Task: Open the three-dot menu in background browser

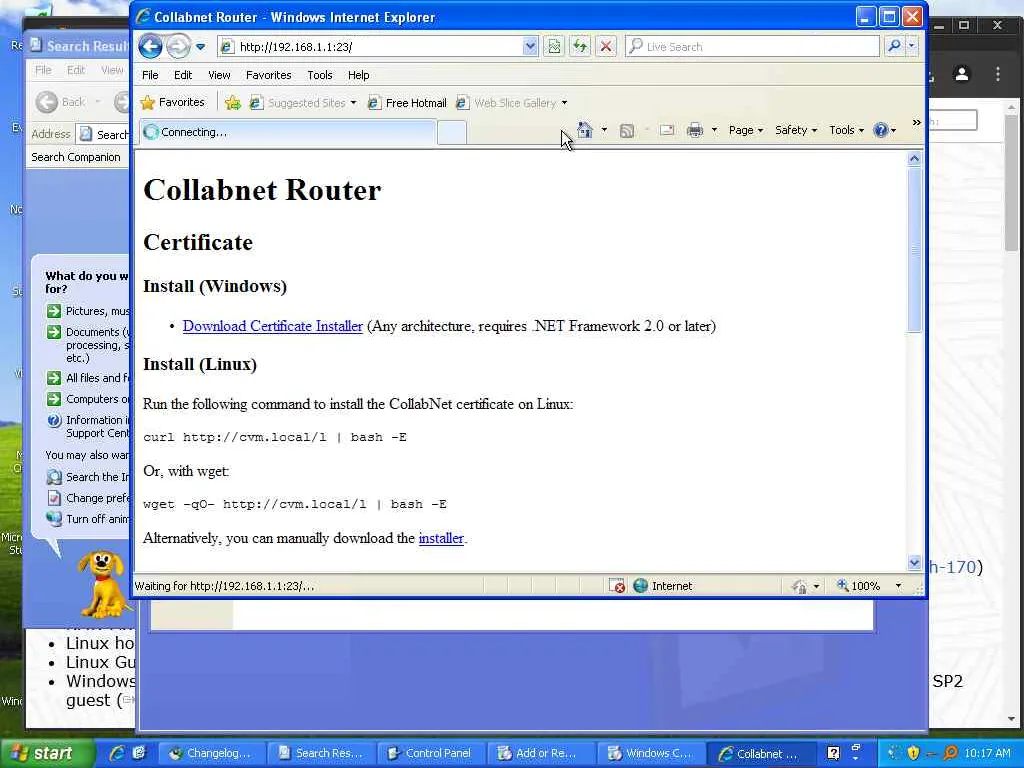Action: [998, 74]
